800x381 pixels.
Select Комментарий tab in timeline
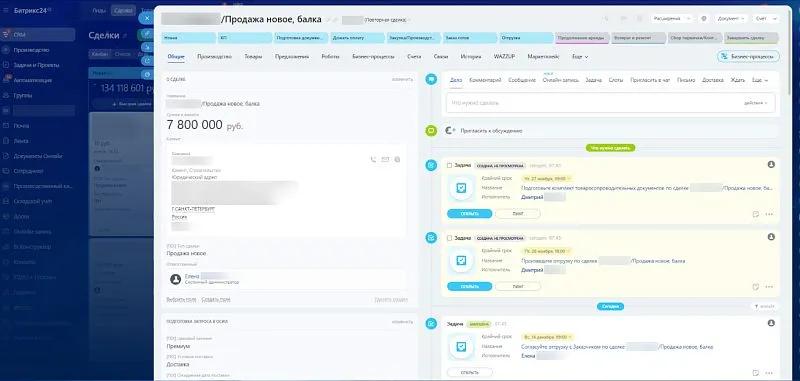pos(485,80)
